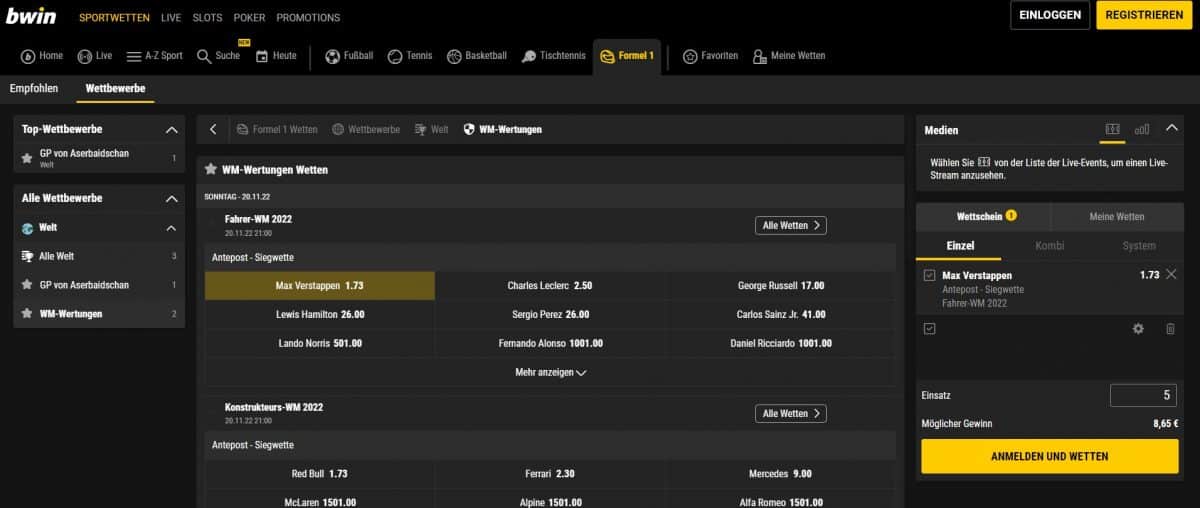Screen dimensions: 1200x508
Task: Click the Formel 1 sport icon
Action: [607, 57]
